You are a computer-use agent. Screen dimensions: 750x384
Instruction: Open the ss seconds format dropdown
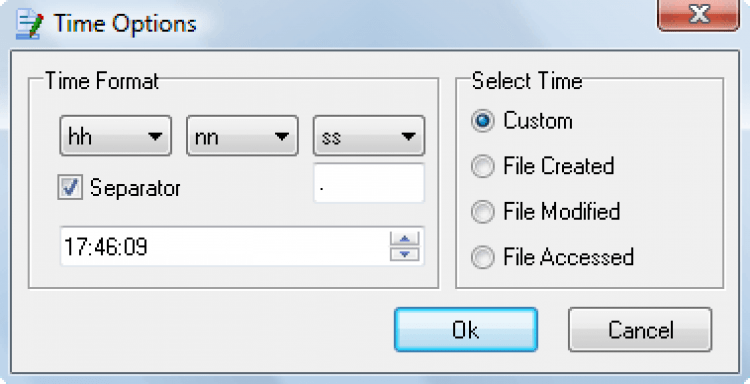(x=369, y=136)
